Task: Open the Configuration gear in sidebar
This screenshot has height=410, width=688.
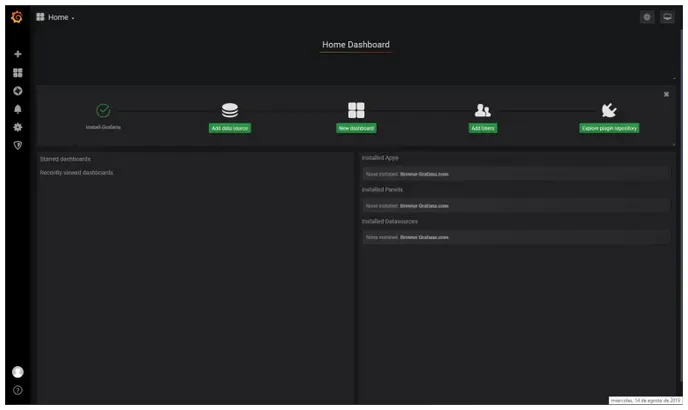Action: coord(18,127)
